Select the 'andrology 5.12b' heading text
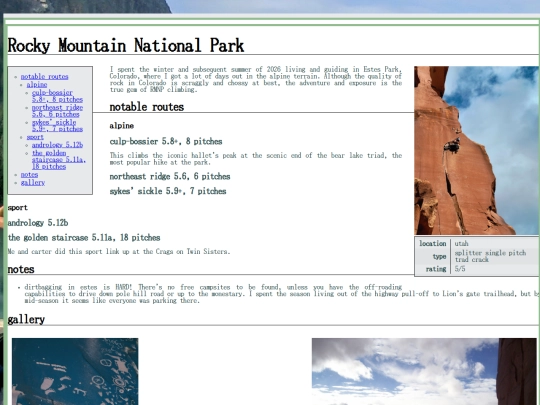The width and height of the screenshot is (540, 405). click(x=38, y=223)
